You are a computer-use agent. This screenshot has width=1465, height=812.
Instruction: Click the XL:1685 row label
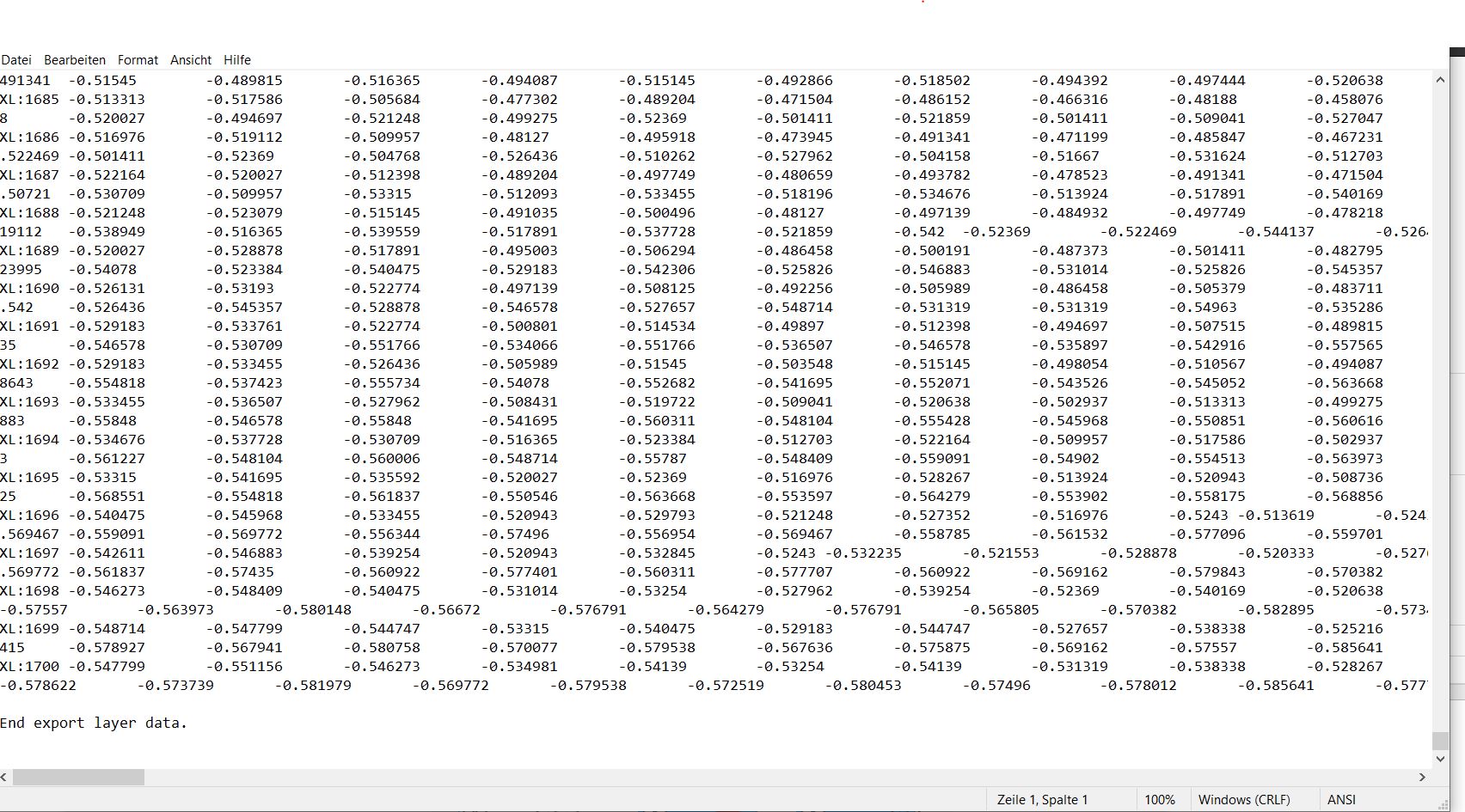click(x=30, y=100)
